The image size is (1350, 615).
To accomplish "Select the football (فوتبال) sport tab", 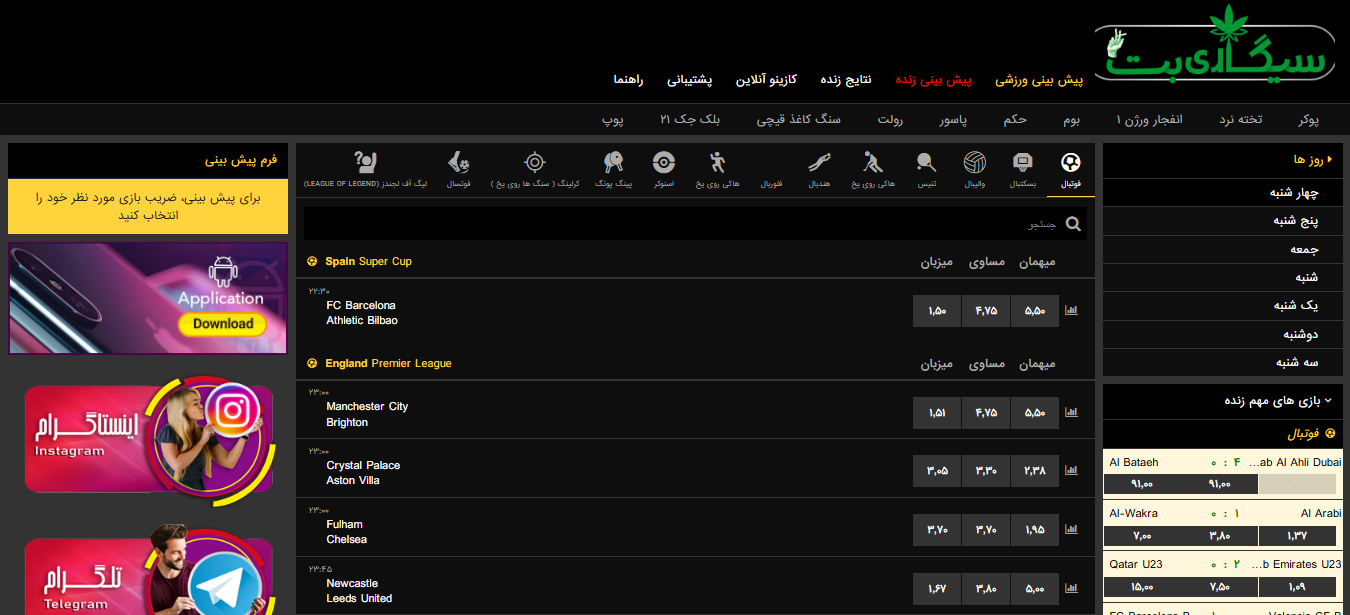I will (x=1070, y=168).
